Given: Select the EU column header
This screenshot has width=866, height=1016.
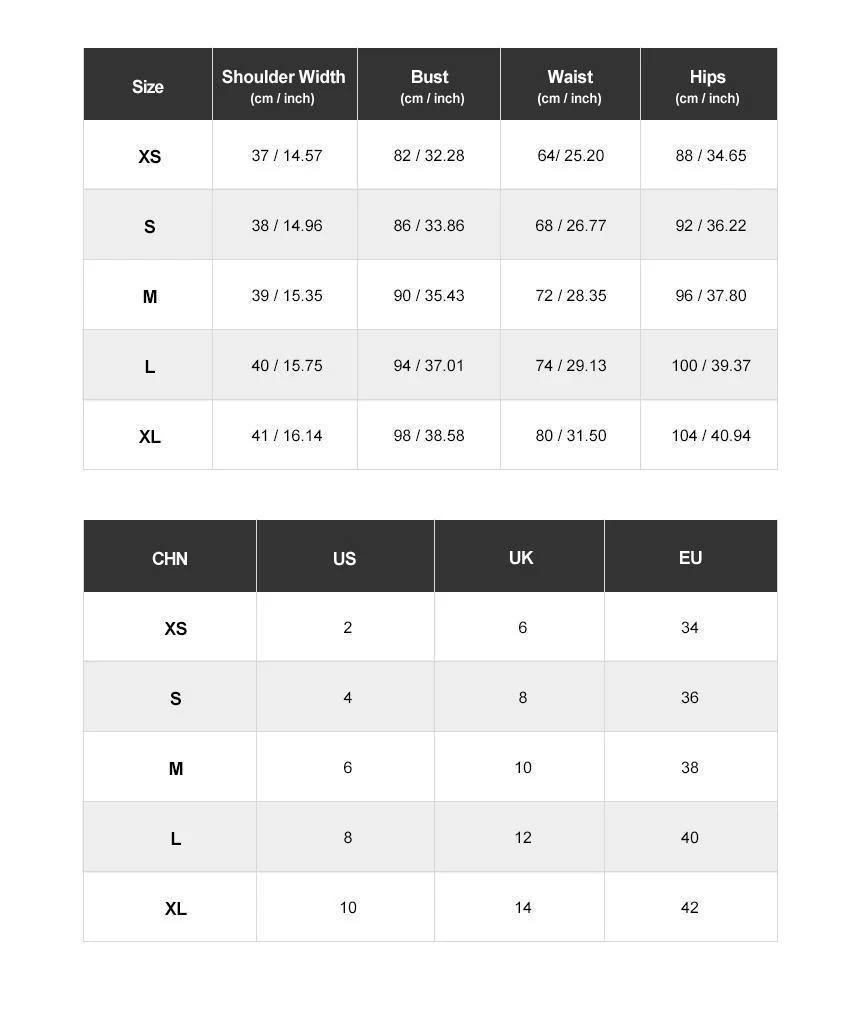Looking at the screenshot, I should point(691,557).
